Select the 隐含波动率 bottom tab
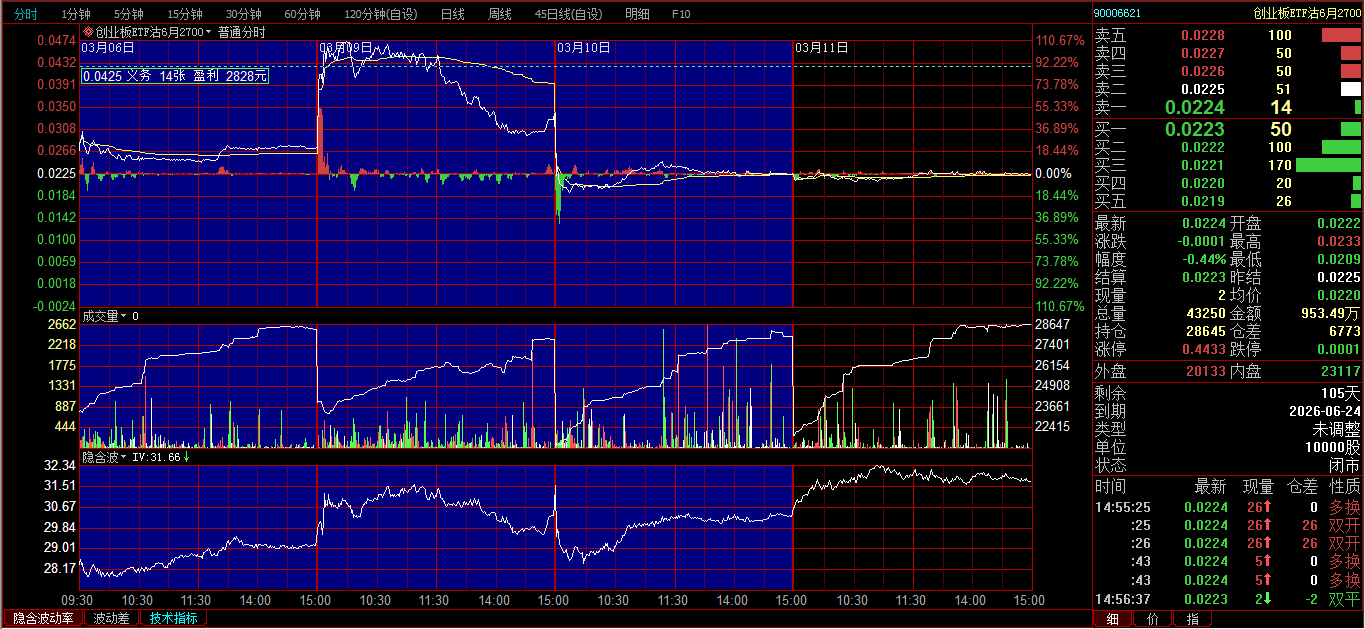The height and width of the screenshot is (629, 1365). [x=43, y=618]
